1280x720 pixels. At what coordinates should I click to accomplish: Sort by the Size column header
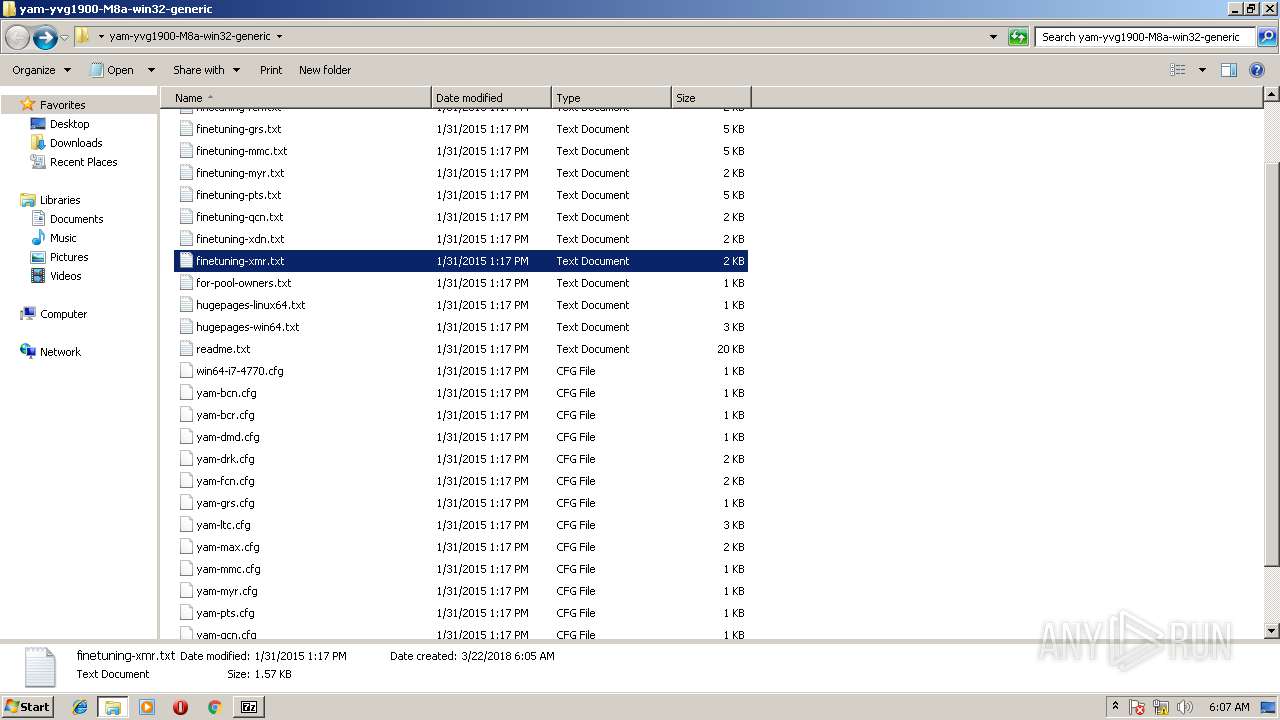(x=711, y=98)
